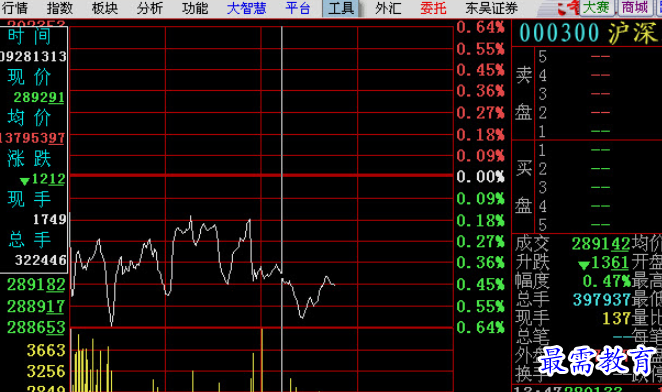Click the 大赛 button
The height and width of the screenshot is (392, 662).
pos(596,7)
